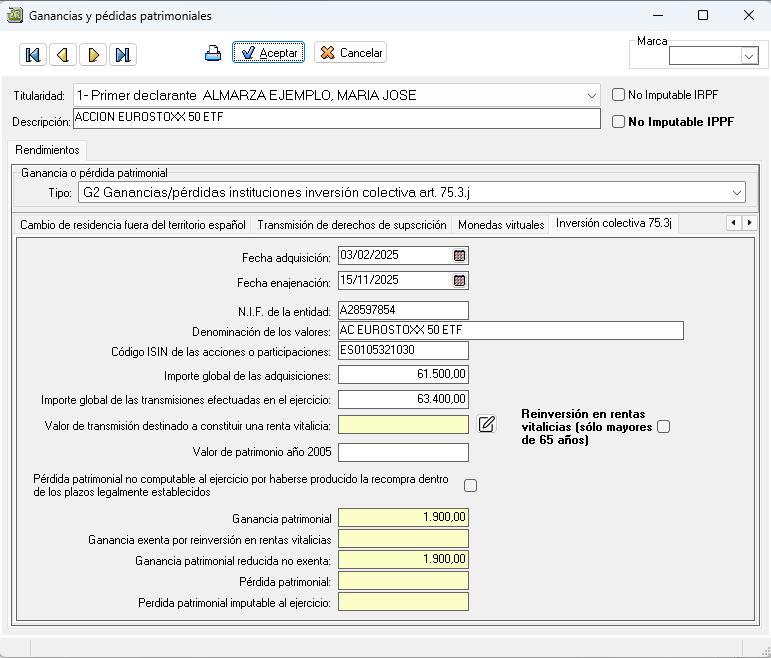Select Transmisión de derechos de suscripción tab
The image size is (771, 658).
(x=352, y=225)
